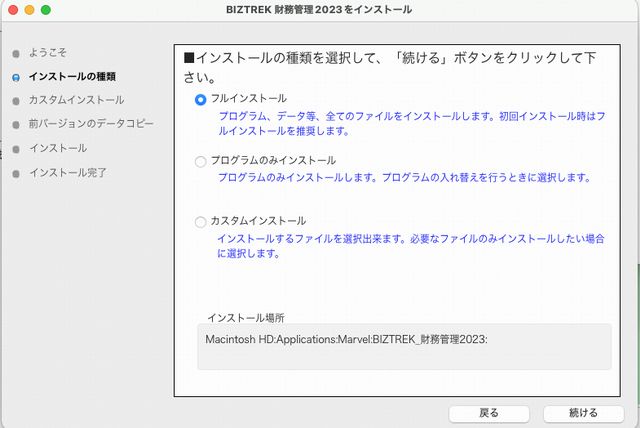This screenshot has width=640, height=428.
Task: Click the active インストールの種類 step bullet
Action: (x=16, y=77)
